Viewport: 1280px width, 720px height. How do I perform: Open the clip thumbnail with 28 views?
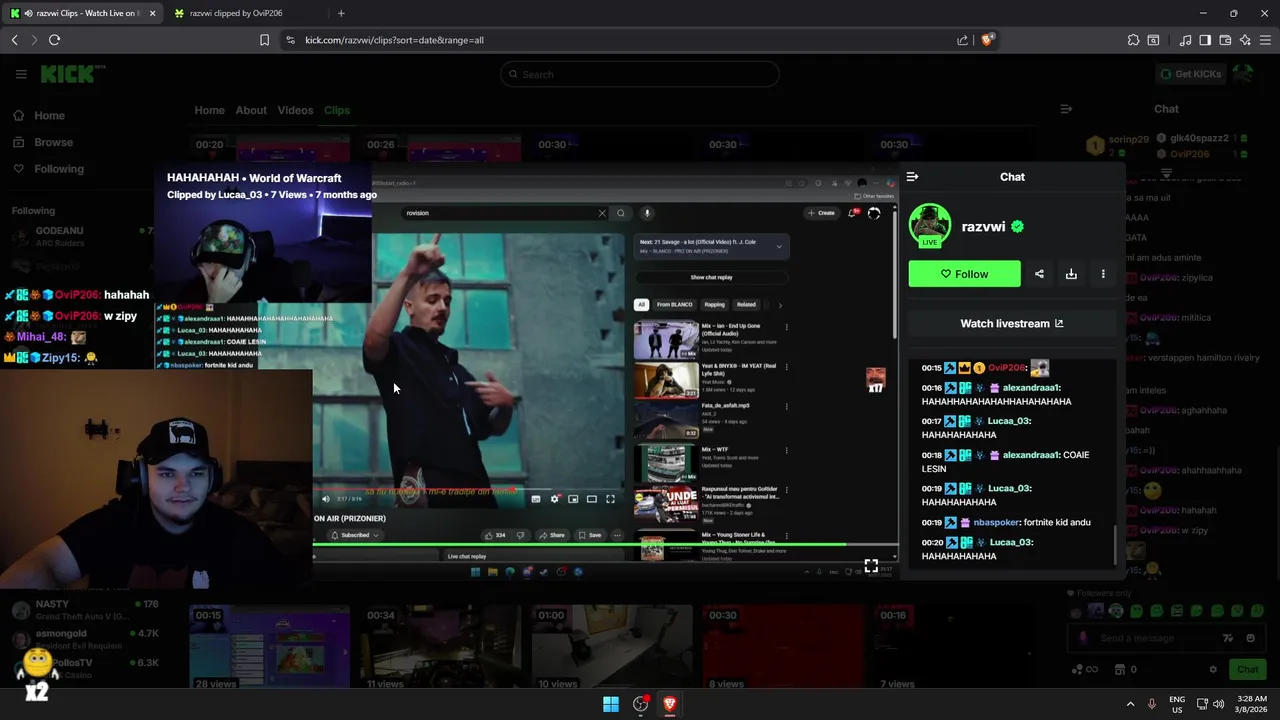pyautogui.click(x=270, y=648)
